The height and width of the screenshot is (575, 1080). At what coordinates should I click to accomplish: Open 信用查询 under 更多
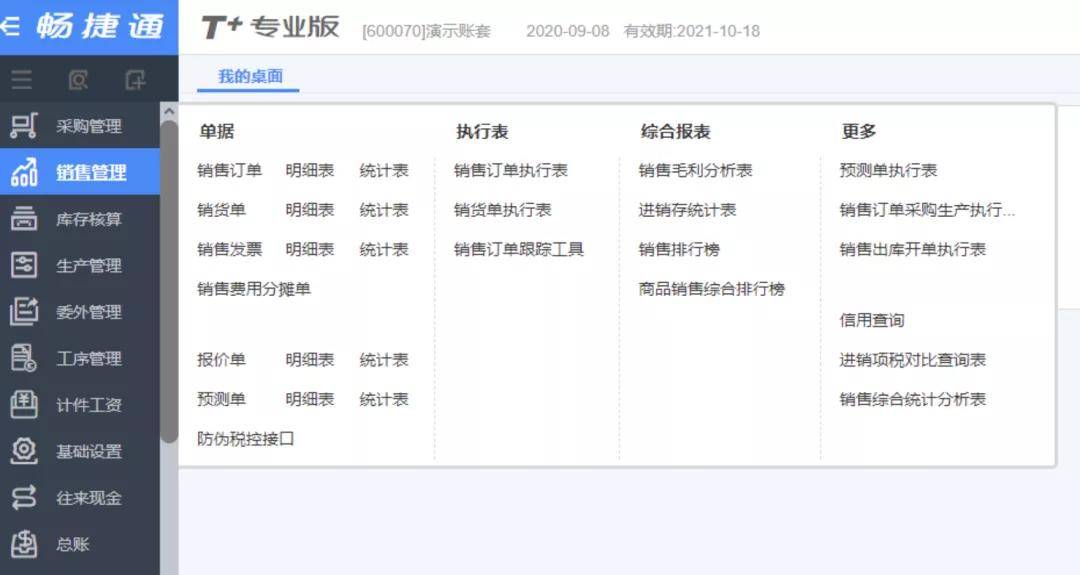871,320
